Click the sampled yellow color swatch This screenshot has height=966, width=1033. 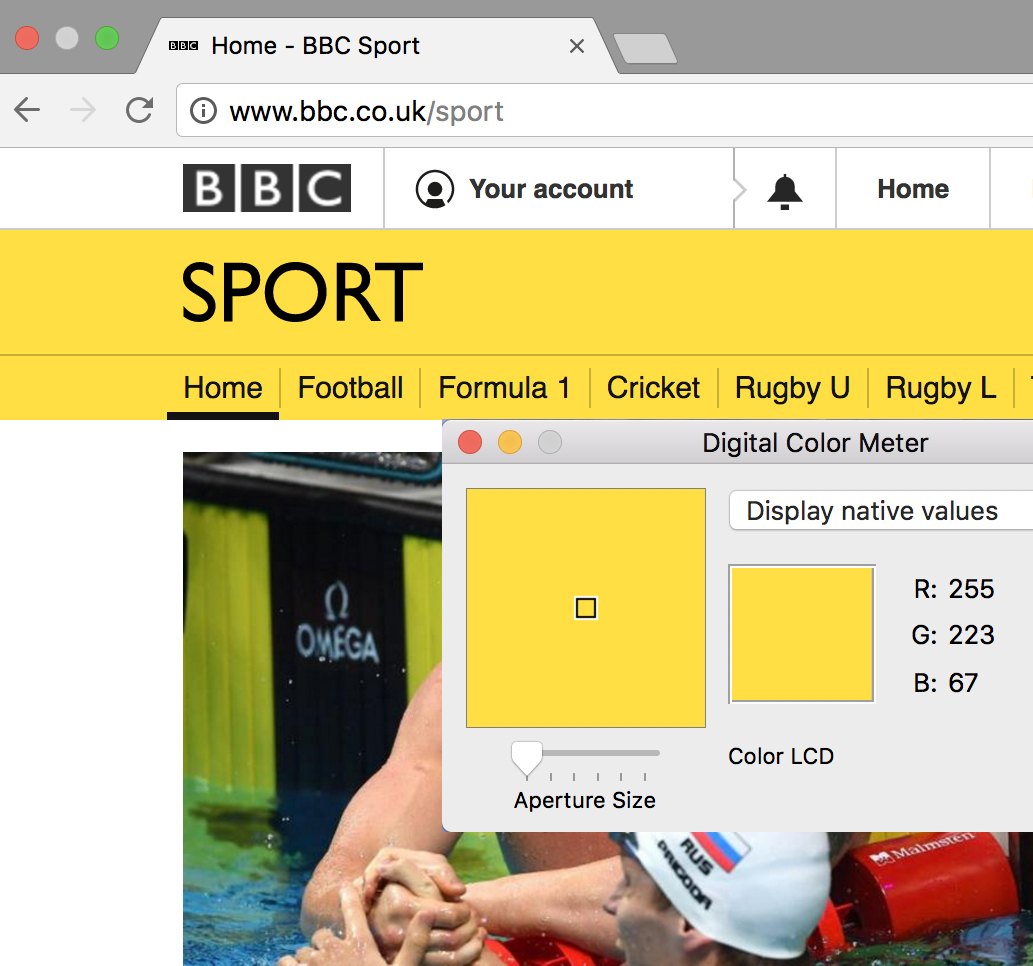tap(802, 634)
